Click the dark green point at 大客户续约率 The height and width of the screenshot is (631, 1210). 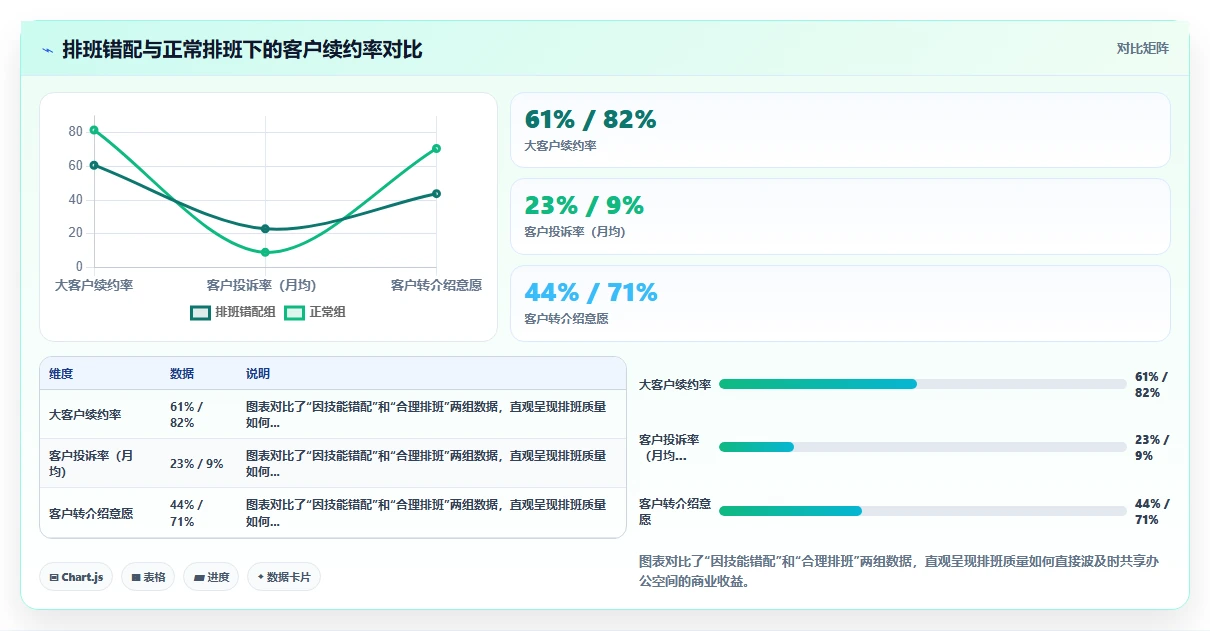94,165
